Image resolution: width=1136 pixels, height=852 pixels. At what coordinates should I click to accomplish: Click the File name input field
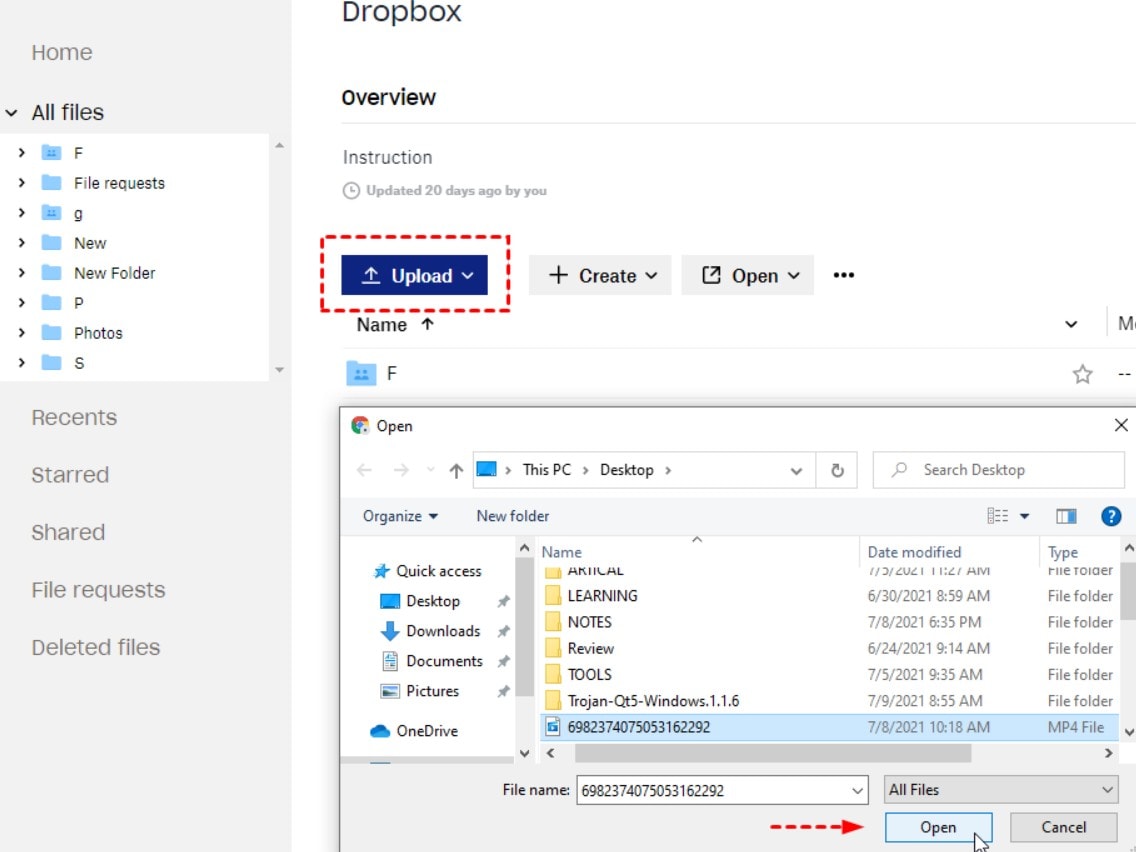[x=722, y=790]
